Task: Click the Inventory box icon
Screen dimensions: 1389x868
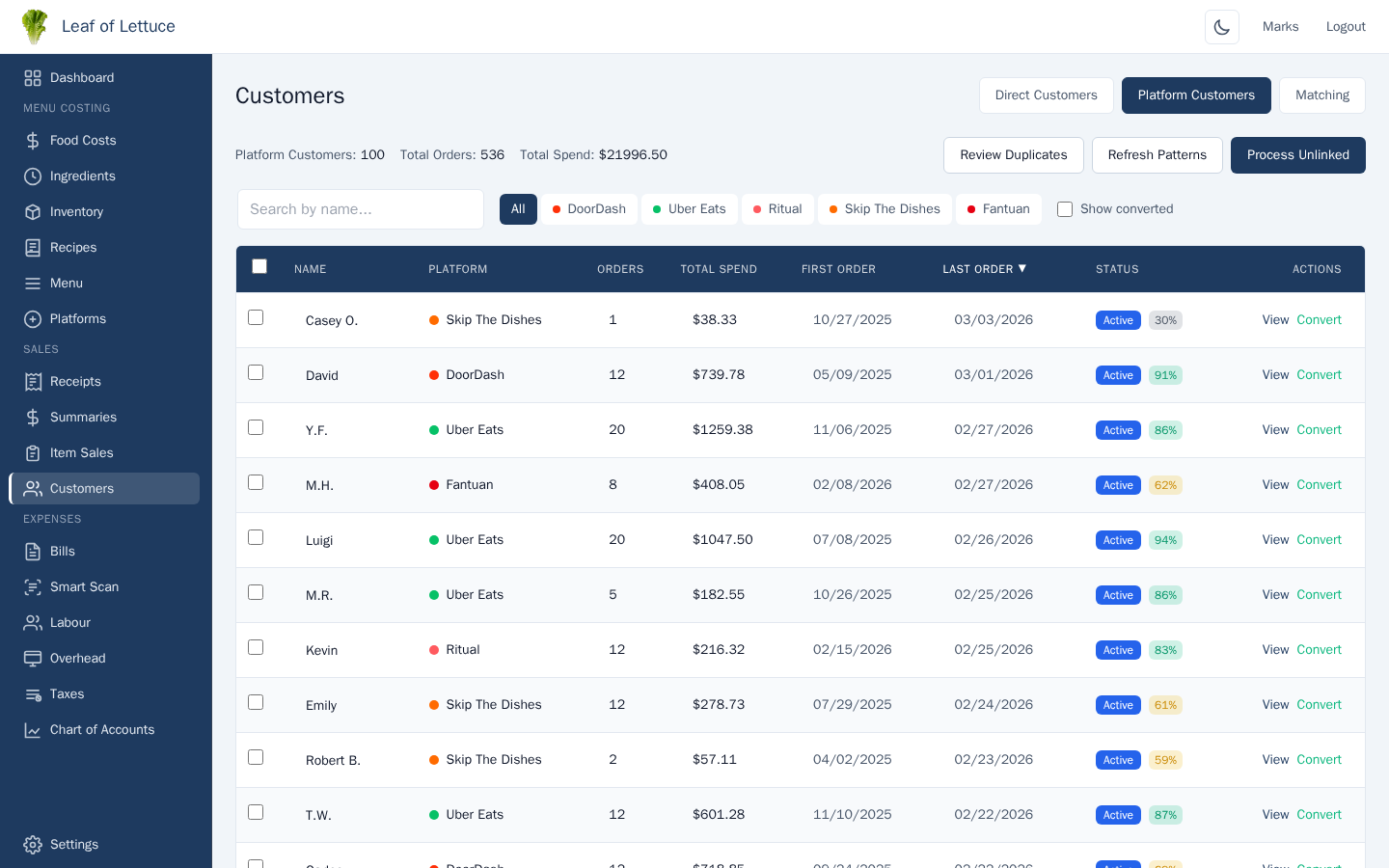Action: click(x=33, y=211)
